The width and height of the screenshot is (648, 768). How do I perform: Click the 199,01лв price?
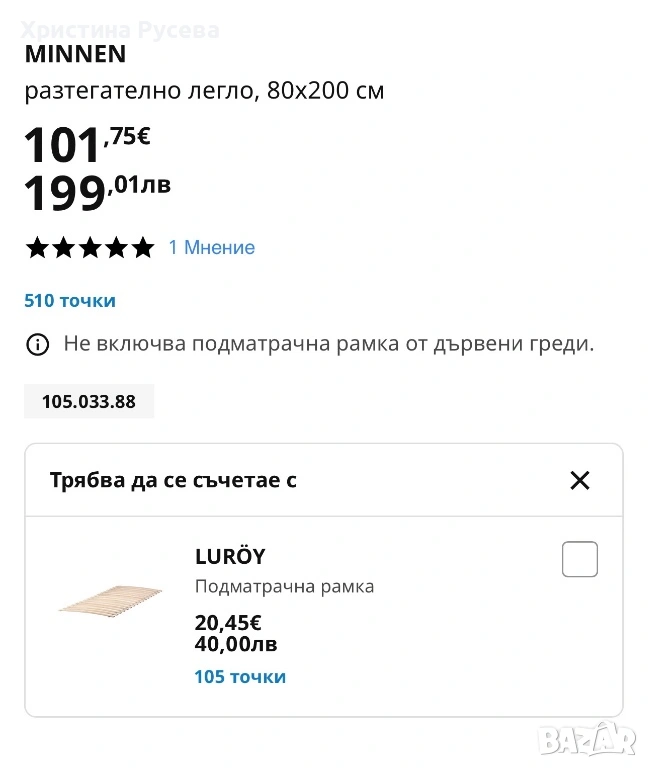(97, 191)
